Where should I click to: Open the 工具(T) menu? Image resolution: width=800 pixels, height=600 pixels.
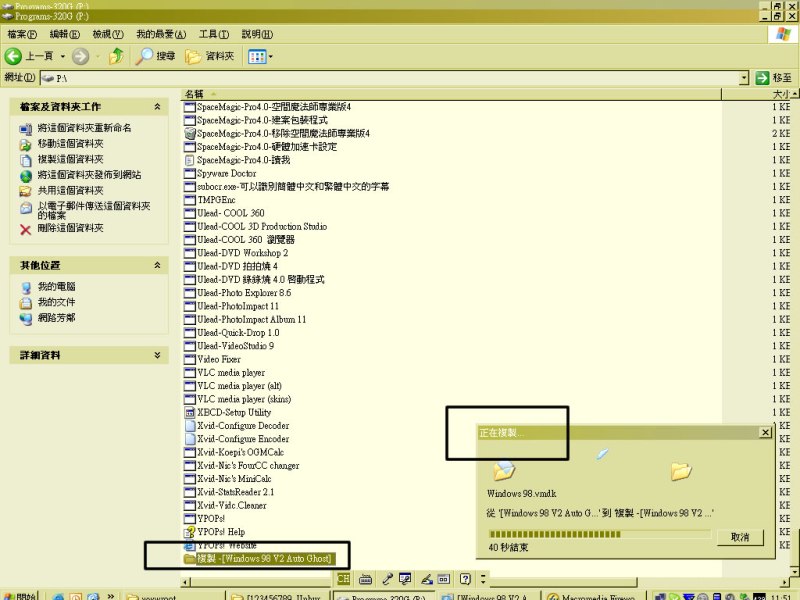pyautogui.click(x=213, y=34)
